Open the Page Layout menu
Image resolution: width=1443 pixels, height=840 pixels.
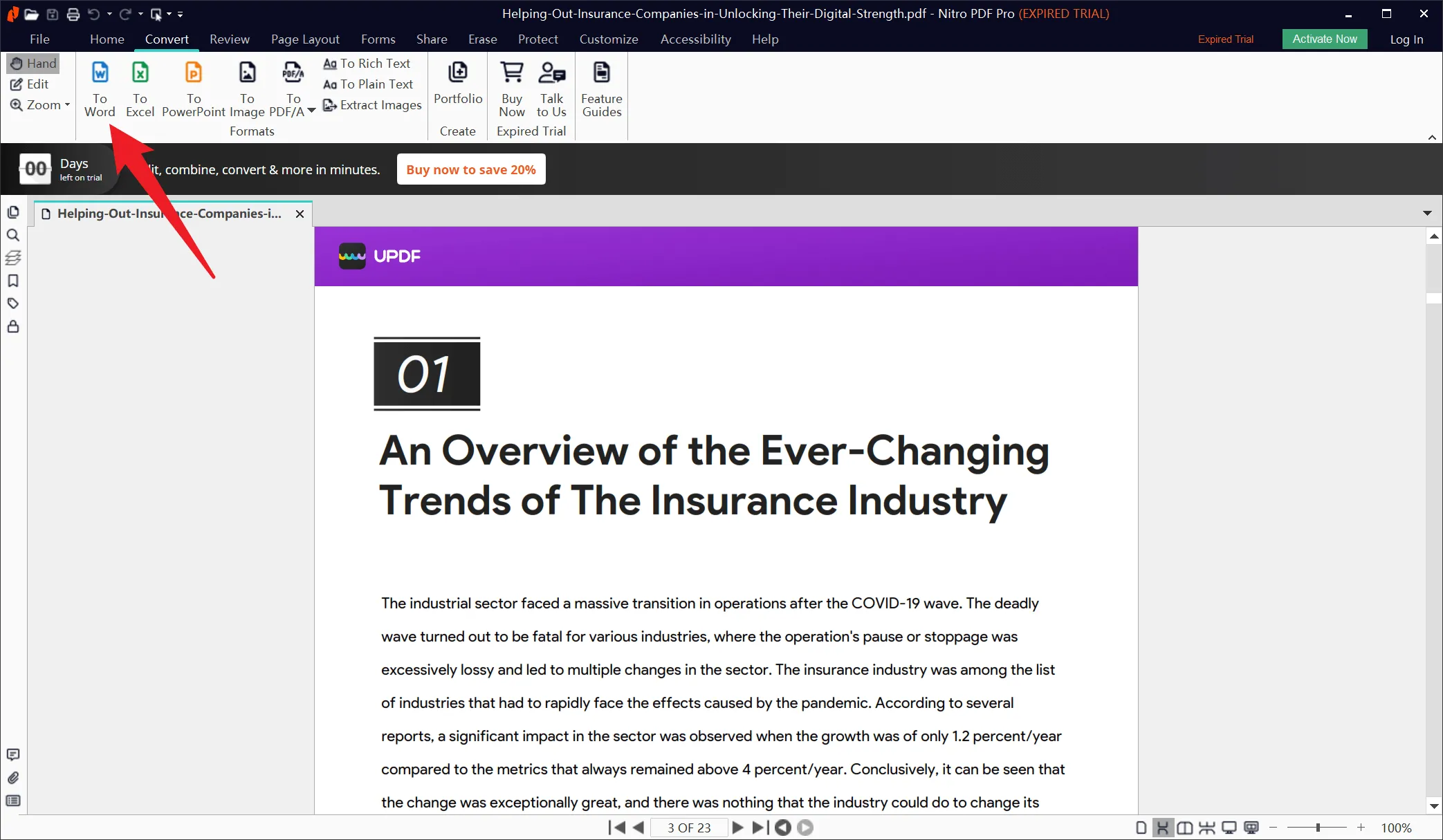click(x=305, y=38)
